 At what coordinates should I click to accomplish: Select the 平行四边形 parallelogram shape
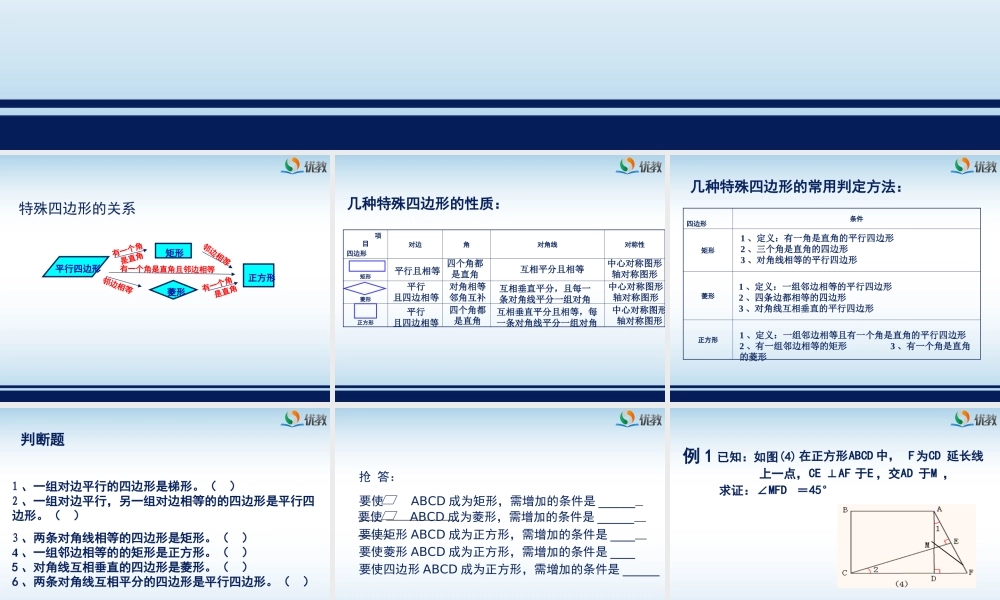point(76,268)
